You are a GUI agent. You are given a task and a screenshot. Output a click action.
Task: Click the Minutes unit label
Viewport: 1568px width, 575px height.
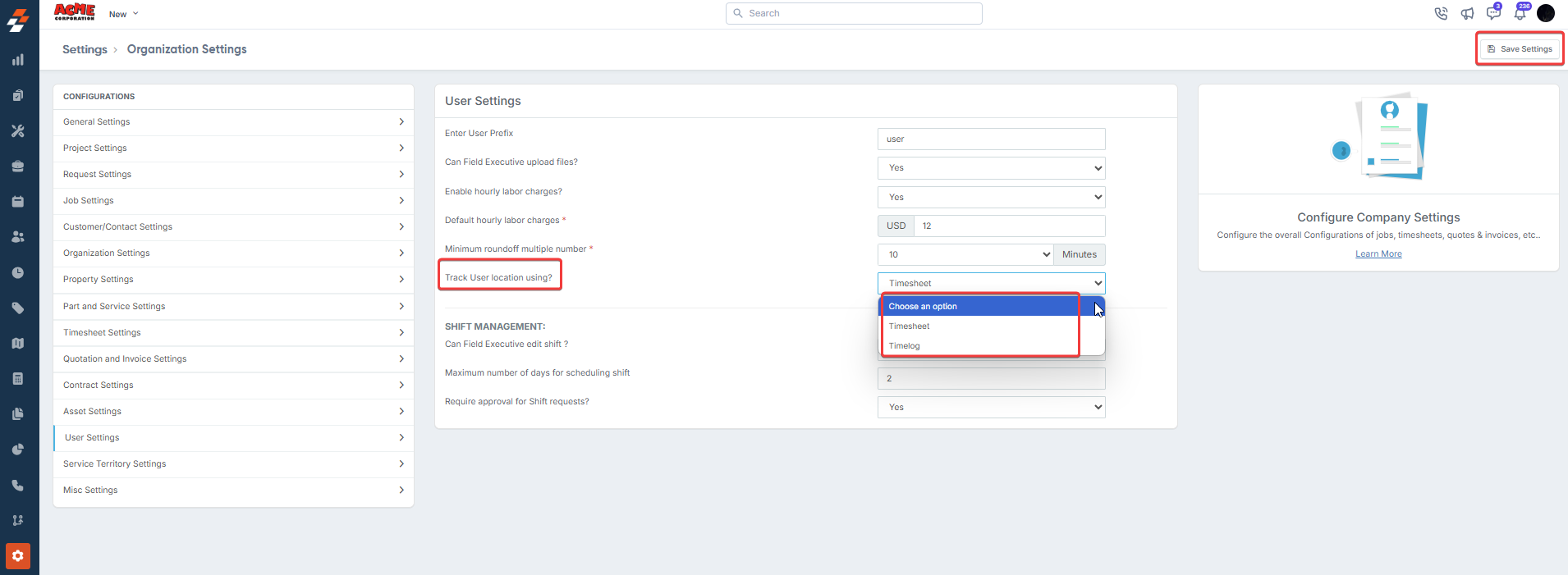click(1080, 254)
